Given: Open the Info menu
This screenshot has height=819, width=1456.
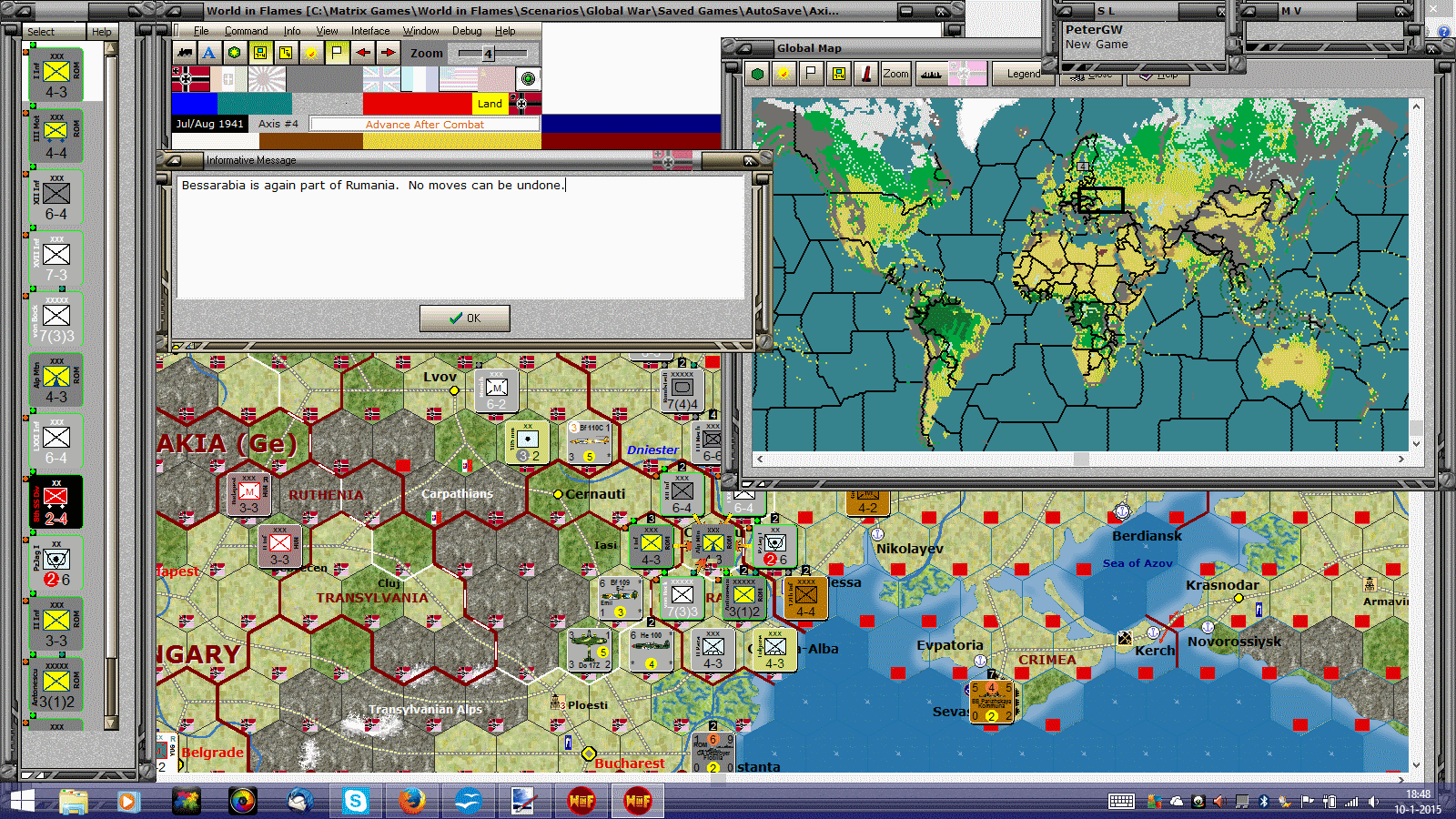Looking at the screenshot, I should pos(291,31).
